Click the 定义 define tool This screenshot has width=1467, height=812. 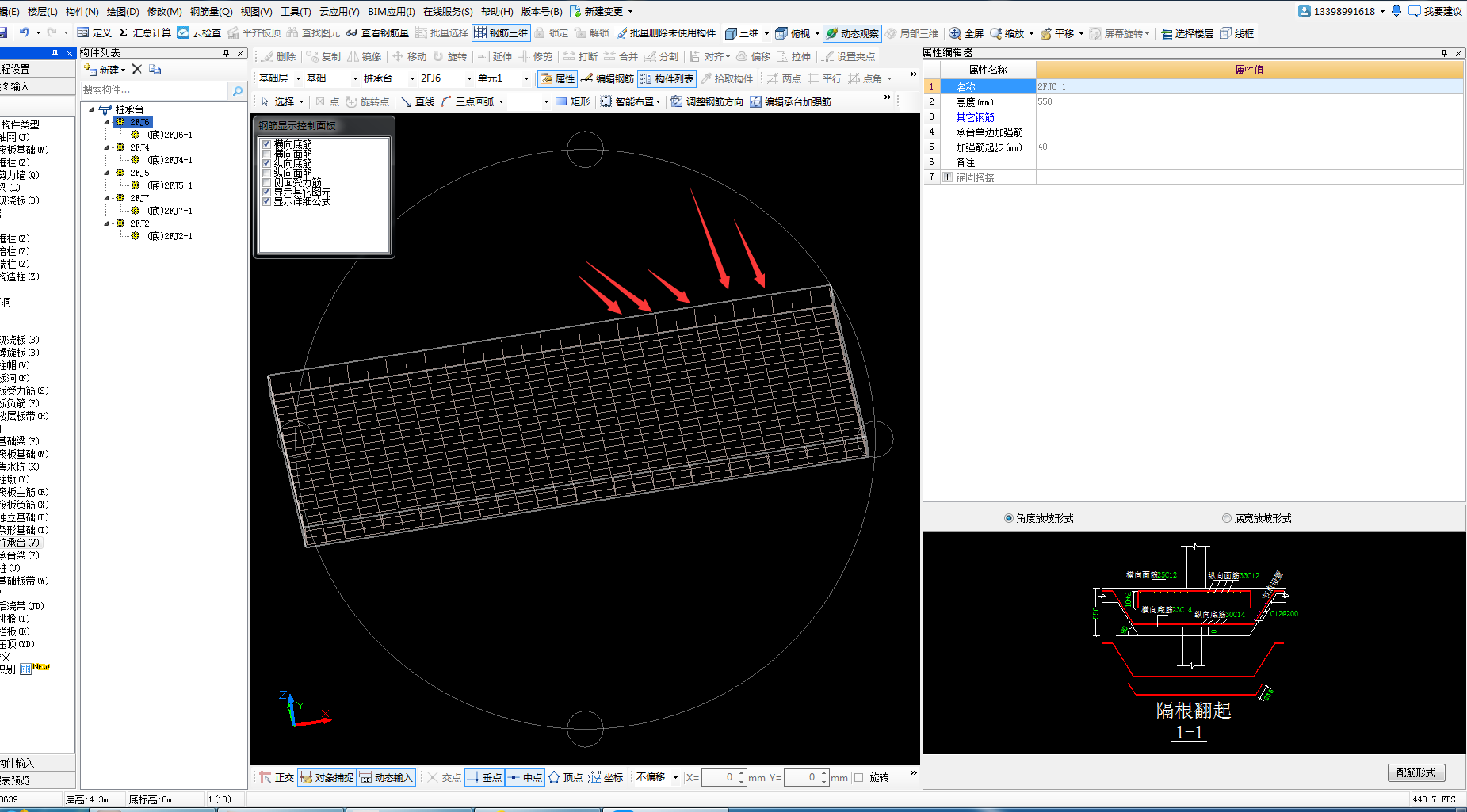tap(94, 33)
